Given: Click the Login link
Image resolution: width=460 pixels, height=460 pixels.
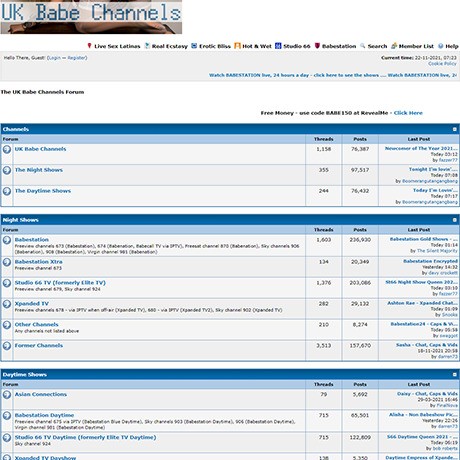Looking at the screenshot, I should pos(54,58).
